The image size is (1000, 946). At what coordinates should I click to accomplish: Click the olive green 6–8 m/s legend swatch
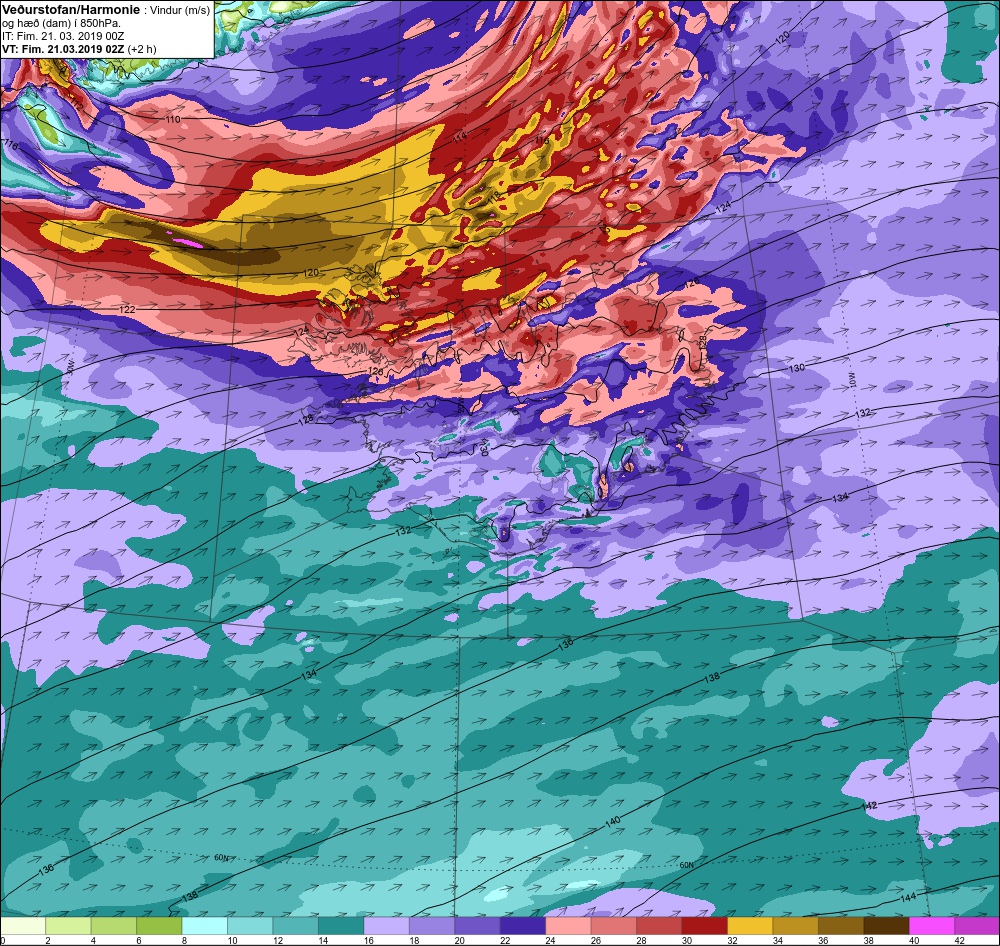159,926
